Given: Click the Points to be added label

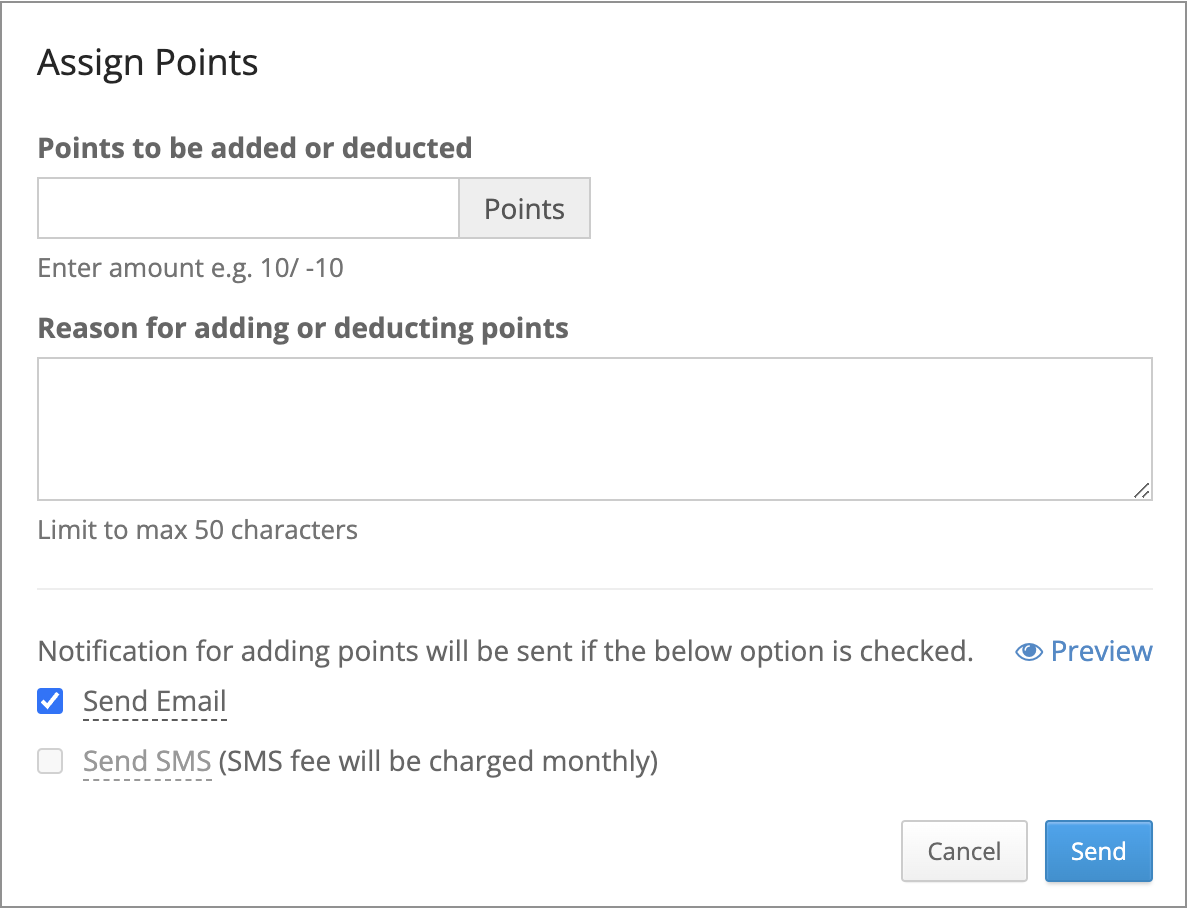Looking at the screenshot, I should coord(255,148).
